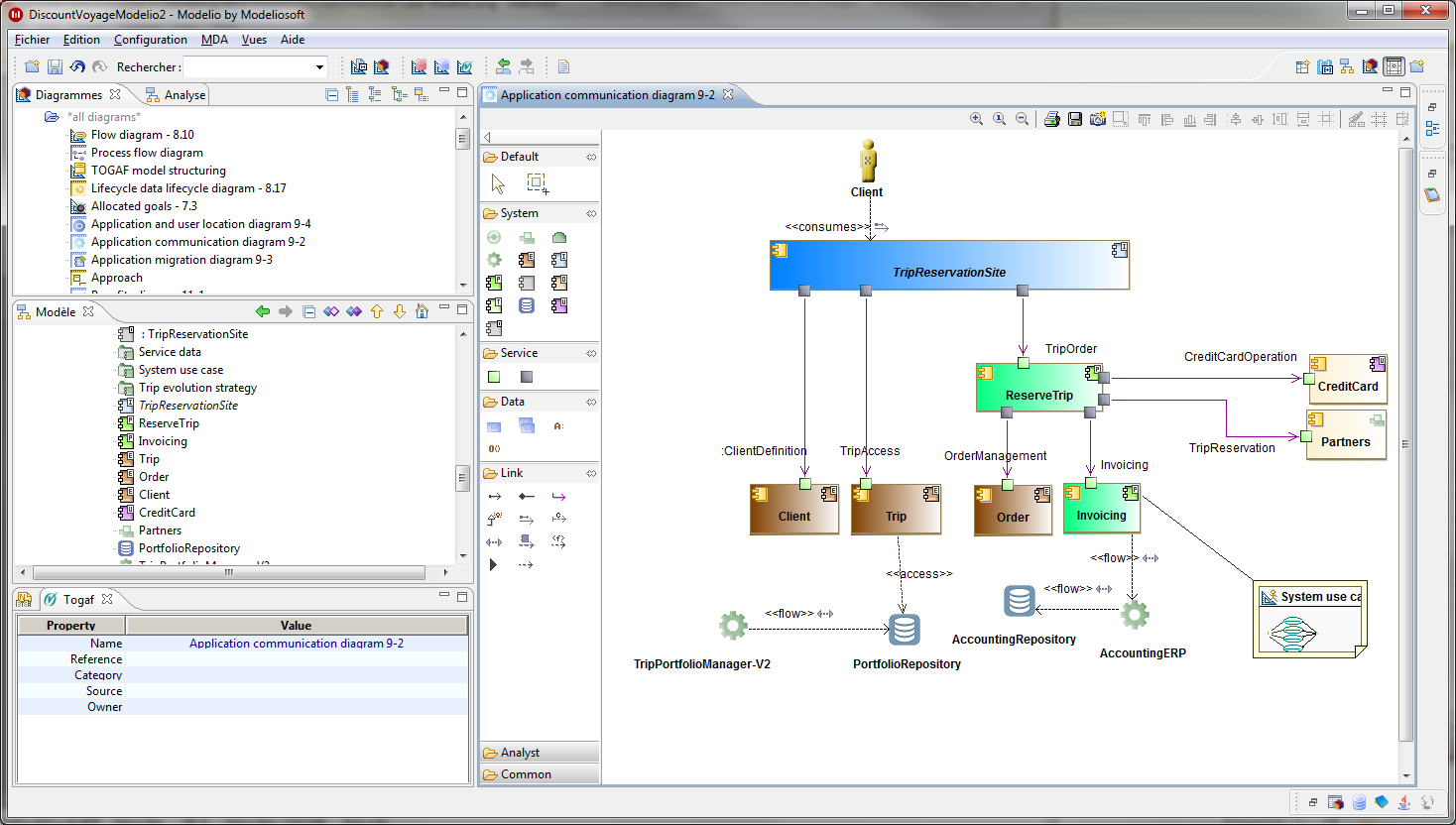
Task: Click the zoom in magnifier icon
Action: [x=976, y=119]
